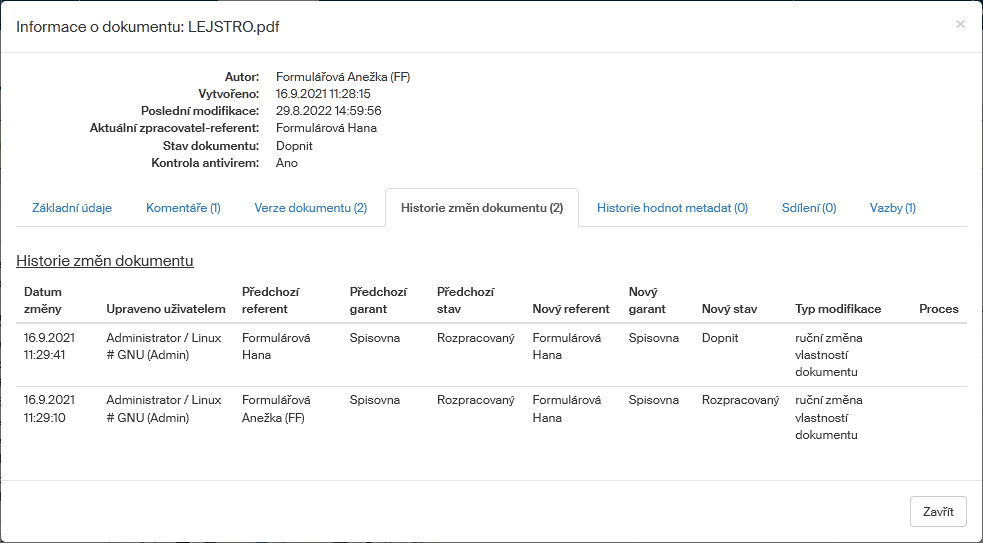Open the Sdílení (0) tab
The image size is (983, 543).
808,208
